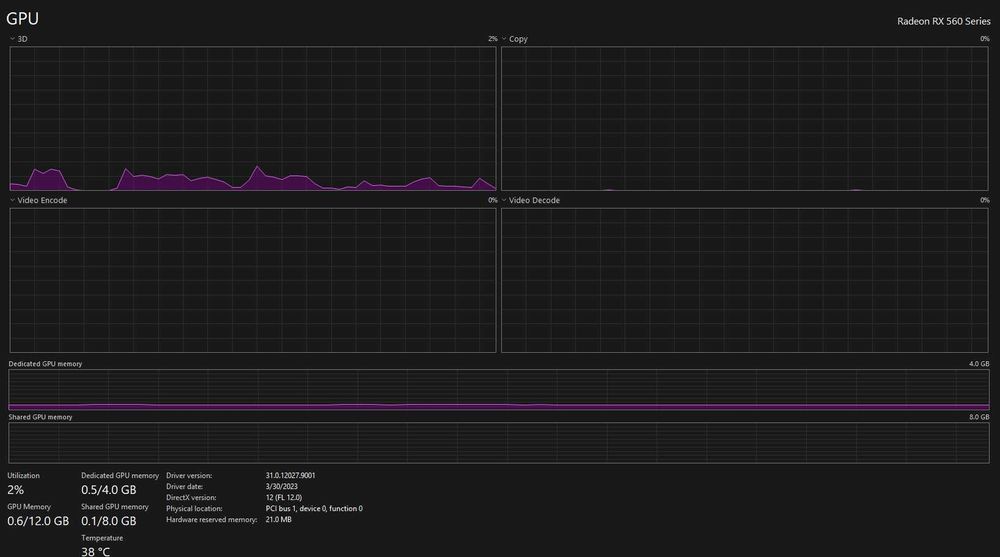Click the Temperature 38 °C value
This screenshot has height=557, width=1000.
(x=95, y=552)
